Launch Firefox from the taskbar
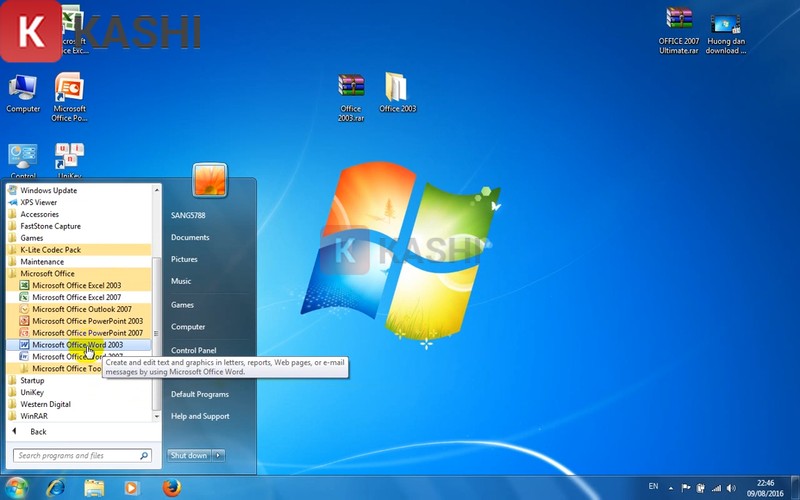The height and width of the screenshot is (500, 800). [172, 487]
